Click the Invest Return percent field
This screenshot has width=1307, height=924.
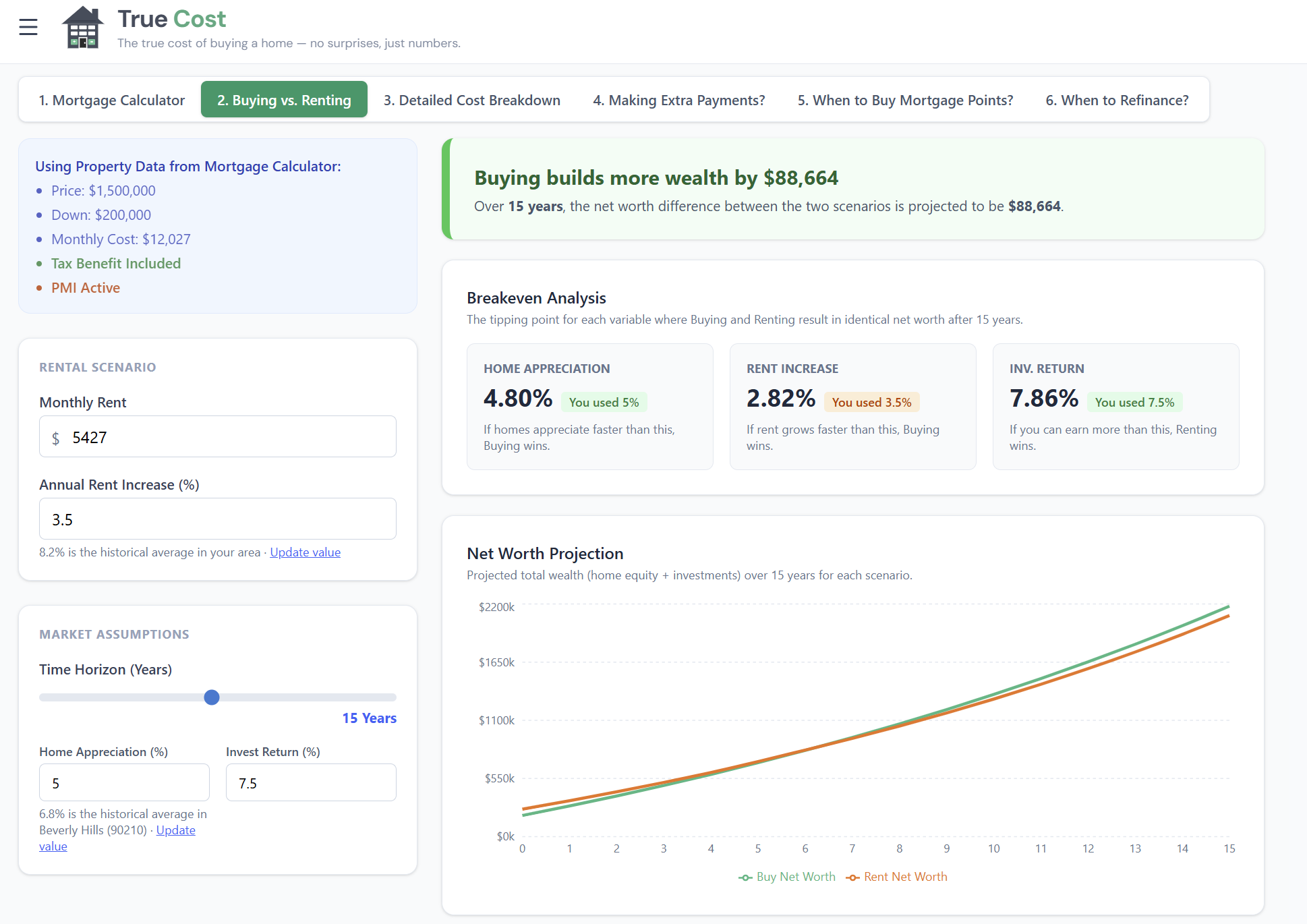coord(311,783)
